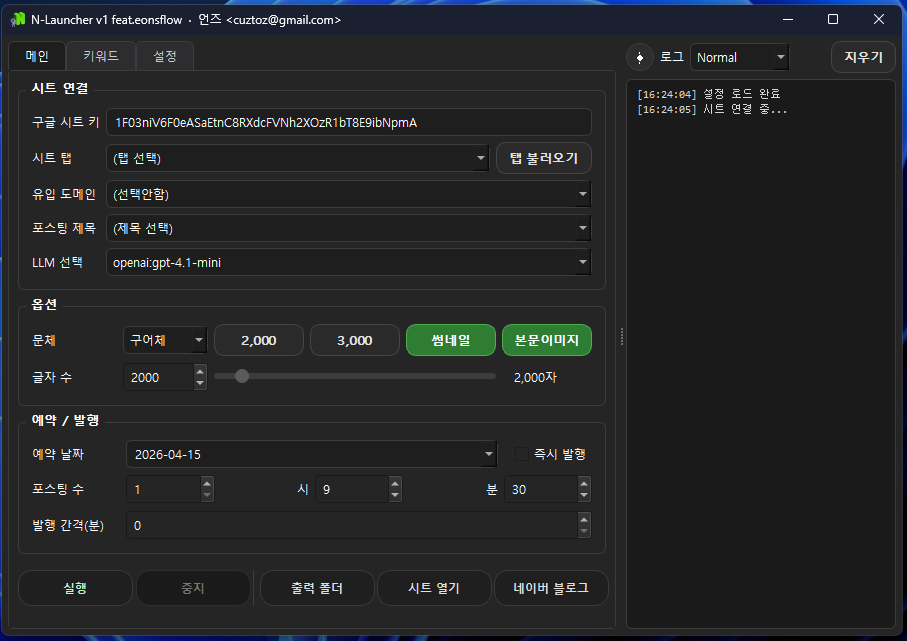Click the 출력 폴더 button
This screenshot has height=641, width=907.
(x=316, y=588)
